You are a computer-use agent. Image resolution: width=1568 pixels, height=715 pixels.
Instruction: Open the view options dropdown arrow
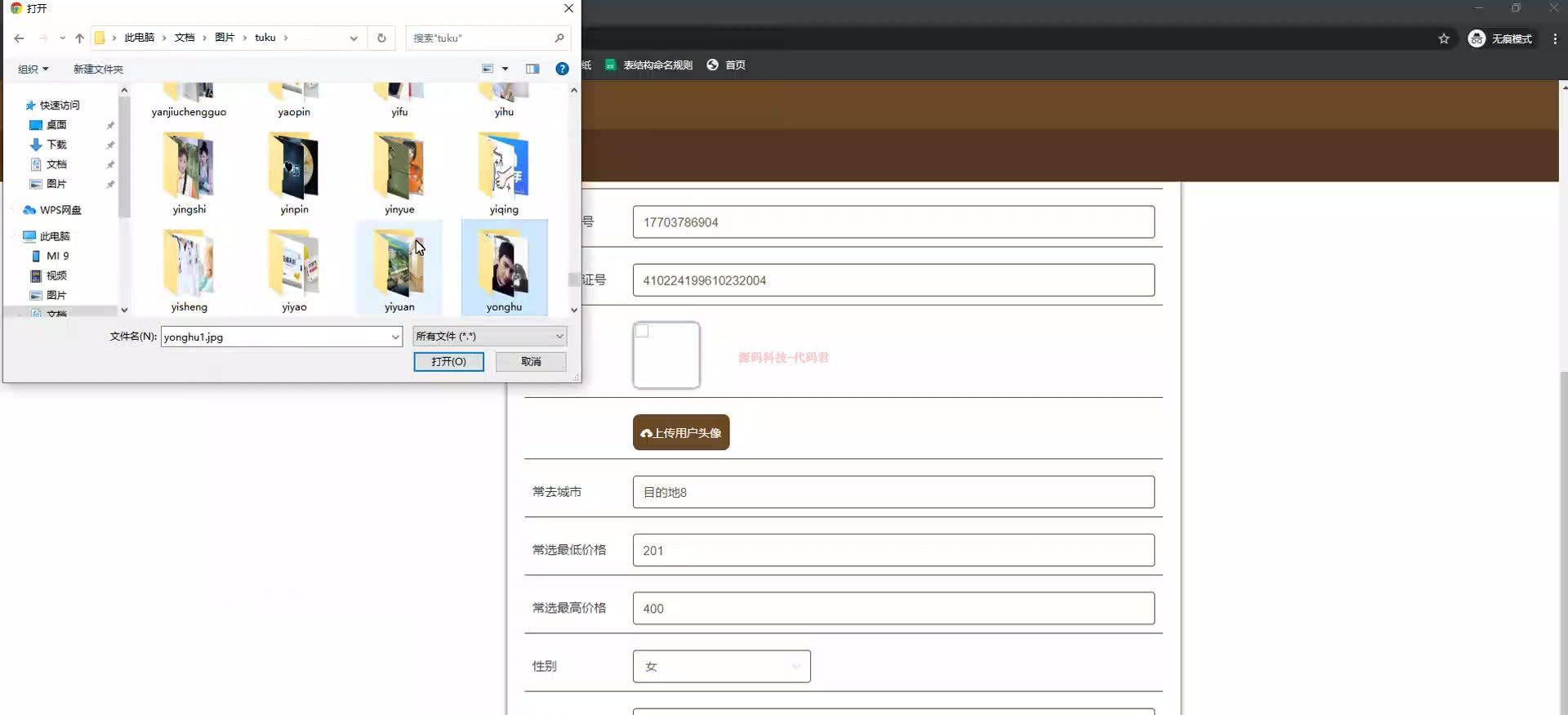pos(505,69)
